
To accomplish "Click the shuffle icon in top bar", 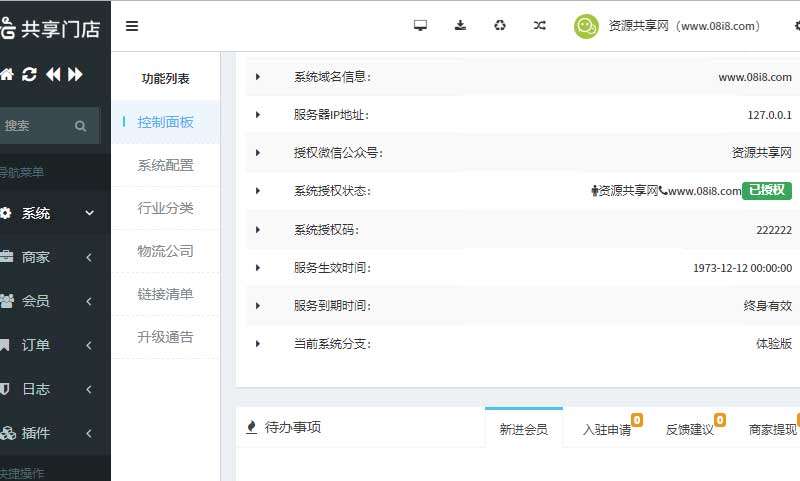I will pyautogui.click(x=540, y=25).
